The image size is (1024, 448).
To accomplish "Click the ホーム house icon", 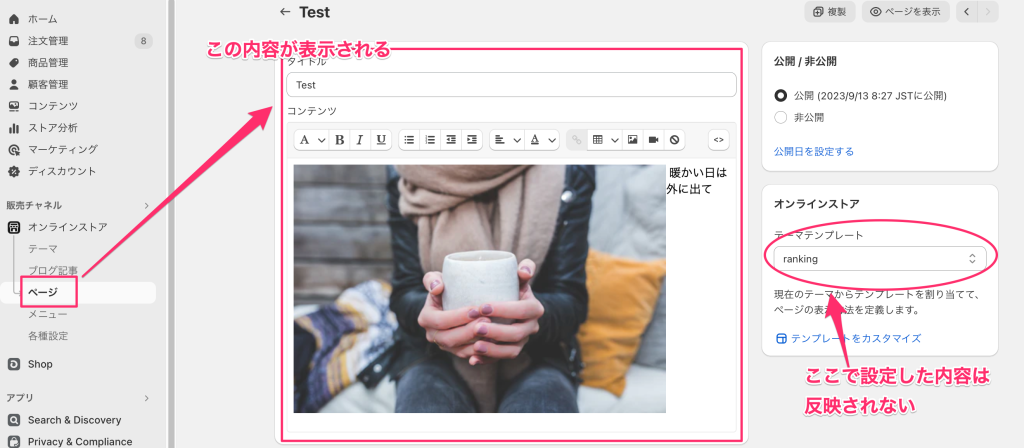I will pos(14,19).
